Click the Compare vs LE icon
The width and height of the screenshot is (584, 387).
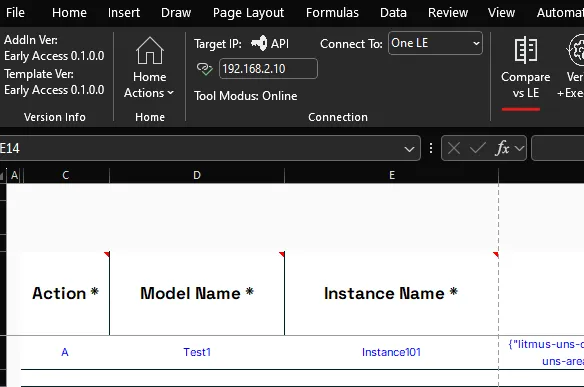pyautogui.click(x=526, y=50)
